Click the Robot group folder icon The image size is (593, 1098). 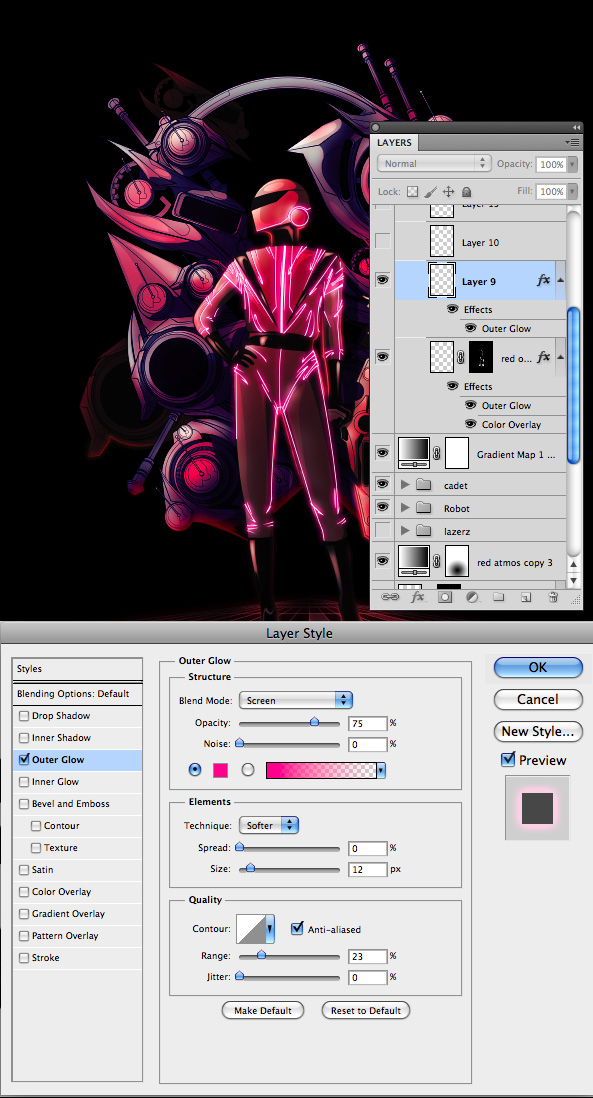tap(423, 508)
